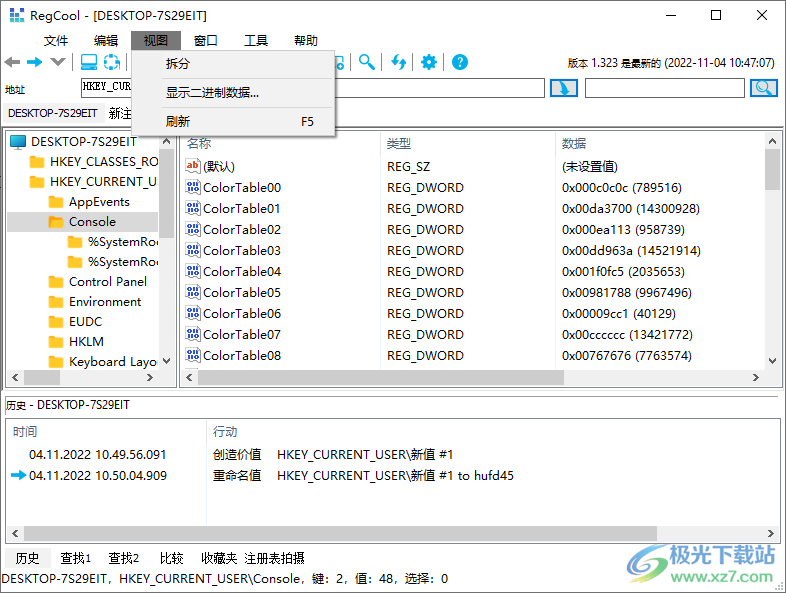
Task: Switch to the 注册表拍摄 bottom tab
Action: 274,558
